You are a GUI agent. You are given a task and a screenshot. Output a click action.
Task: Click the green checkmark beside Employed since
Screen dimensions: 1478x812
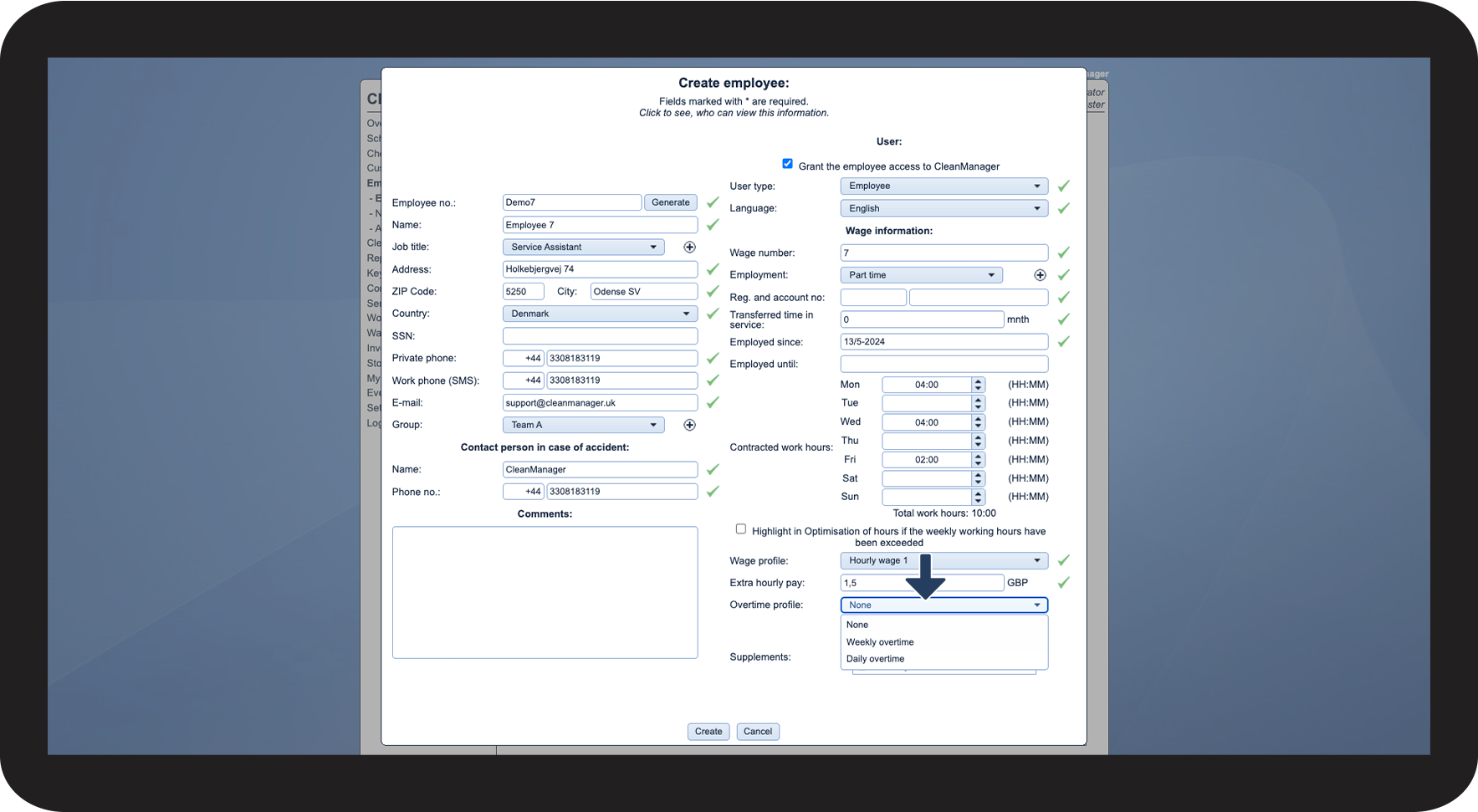pos(1063,341)
